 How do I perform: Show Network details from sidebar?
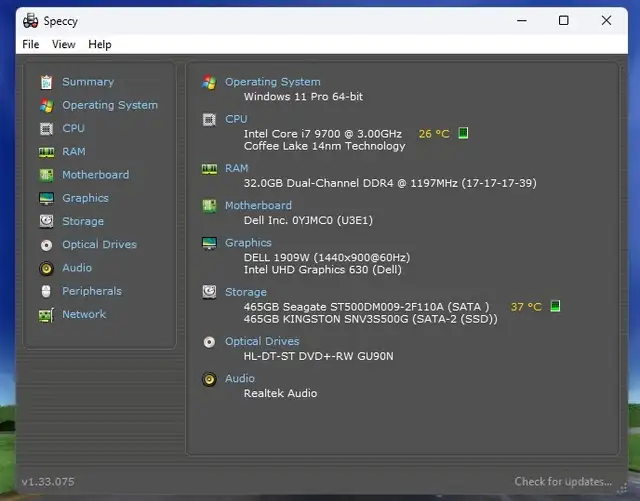click(x=84, y=314)
